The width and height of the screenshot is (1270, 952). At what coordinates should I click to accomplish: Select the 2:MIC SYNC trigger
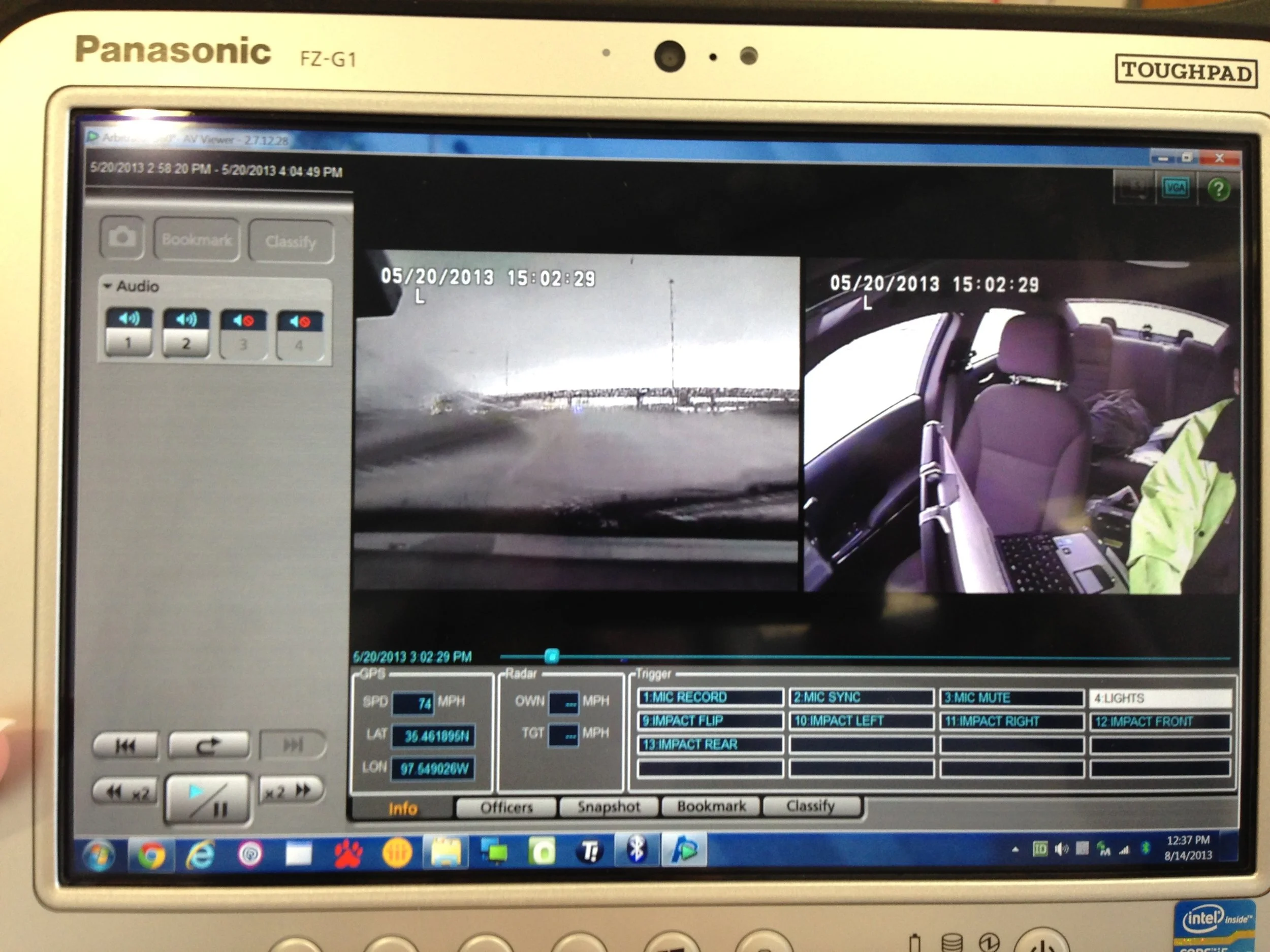pos(861,697)
